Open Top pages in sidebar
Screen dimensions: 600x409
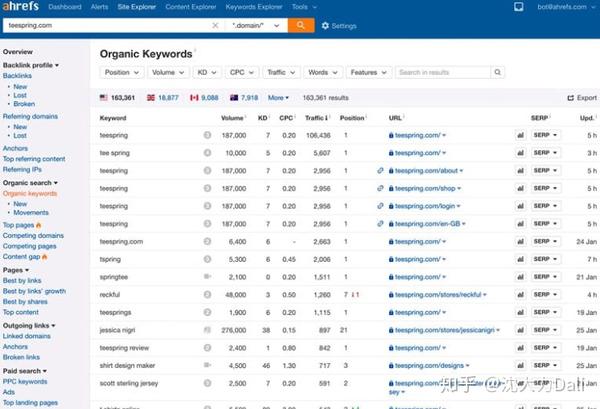point(18,225)
